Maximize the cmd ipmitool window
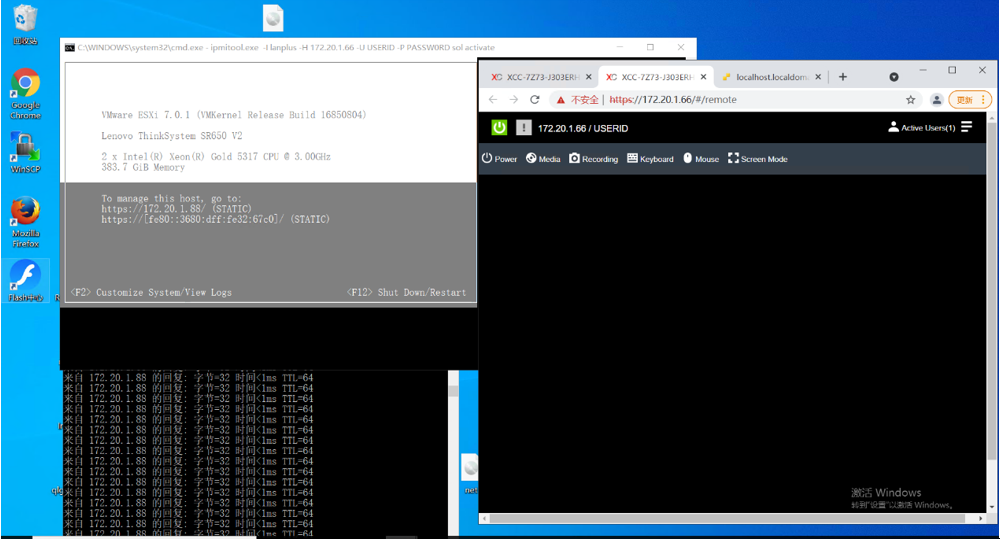The height and width of the screenshot is (539, 1001). pos(650,47)
